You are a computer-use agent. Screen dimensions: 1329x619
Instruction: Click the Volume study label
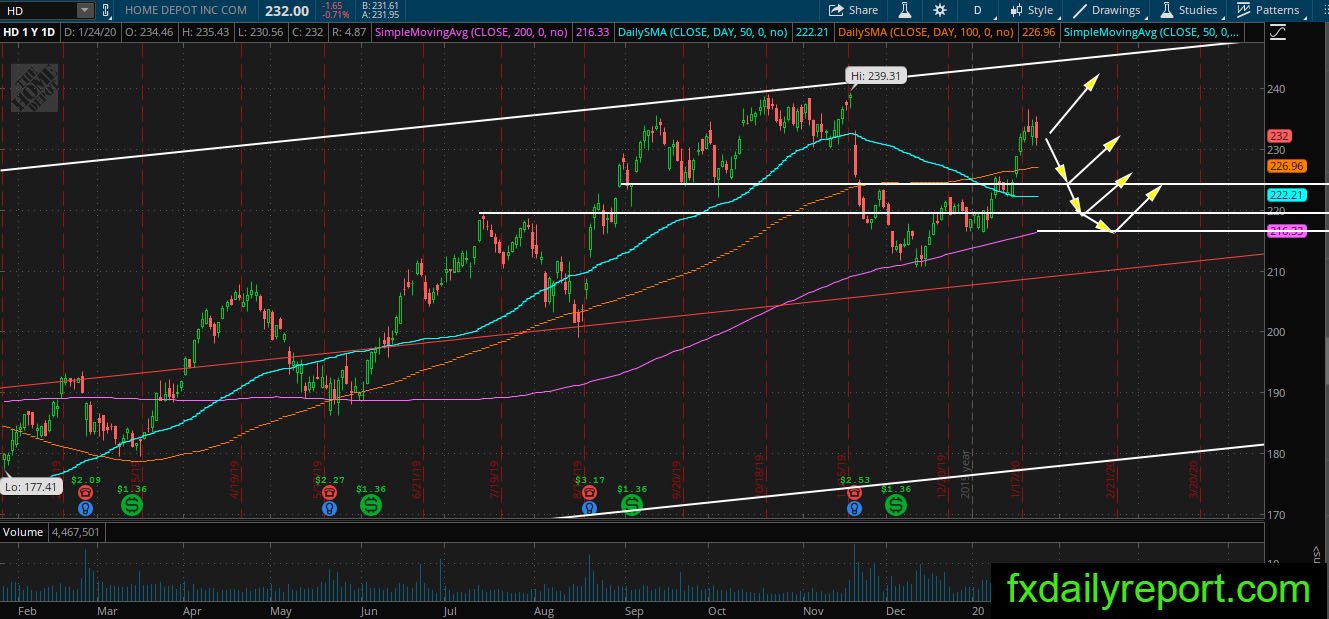[22, 532]
